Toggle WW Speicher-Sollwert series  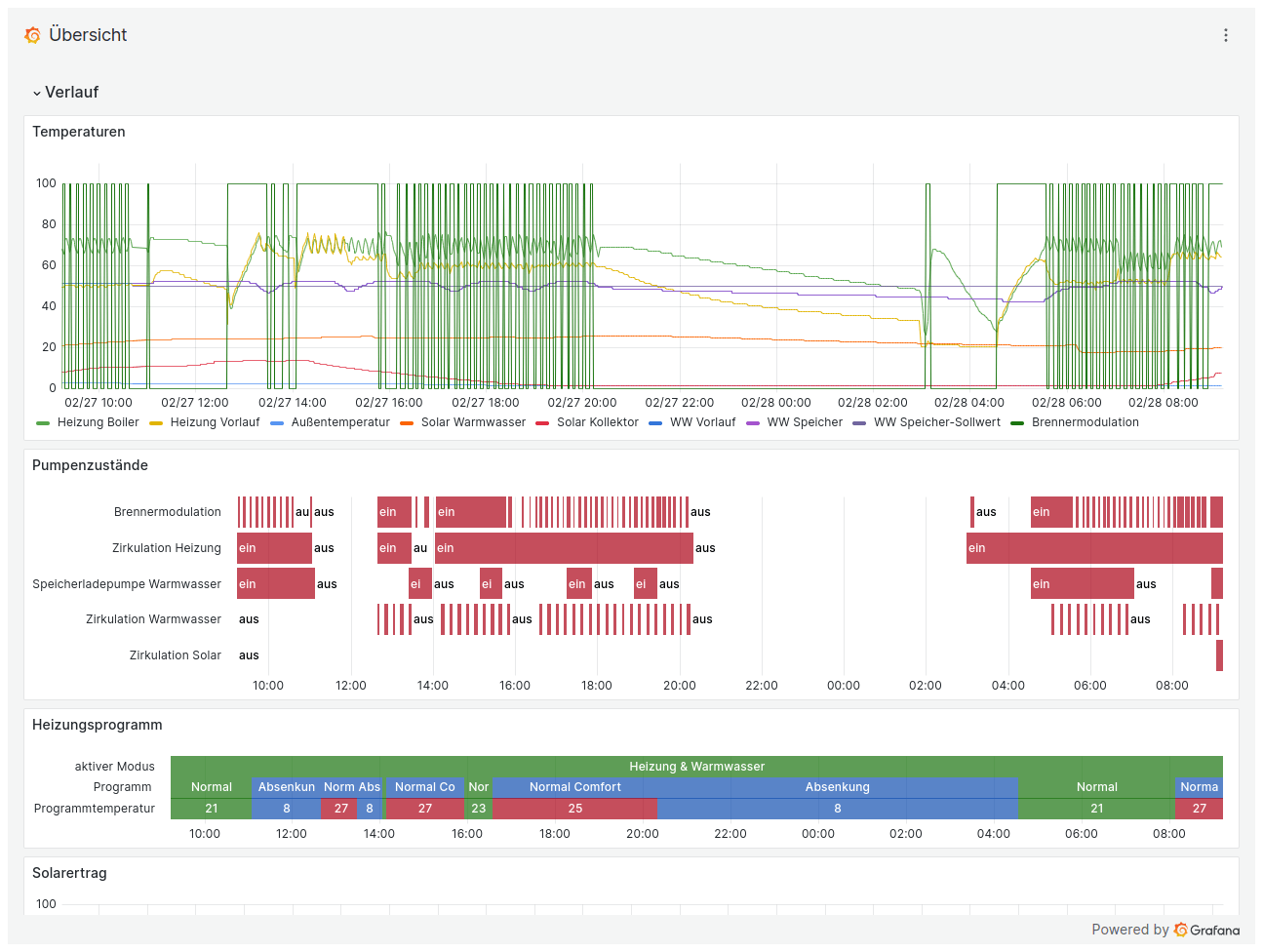[936, 422]
